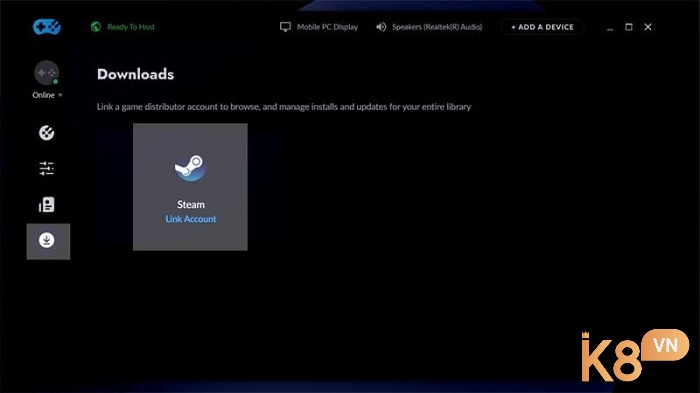Click the Ready To Host status text
Screen dimensions: 700x393
[x=131, y=27]
